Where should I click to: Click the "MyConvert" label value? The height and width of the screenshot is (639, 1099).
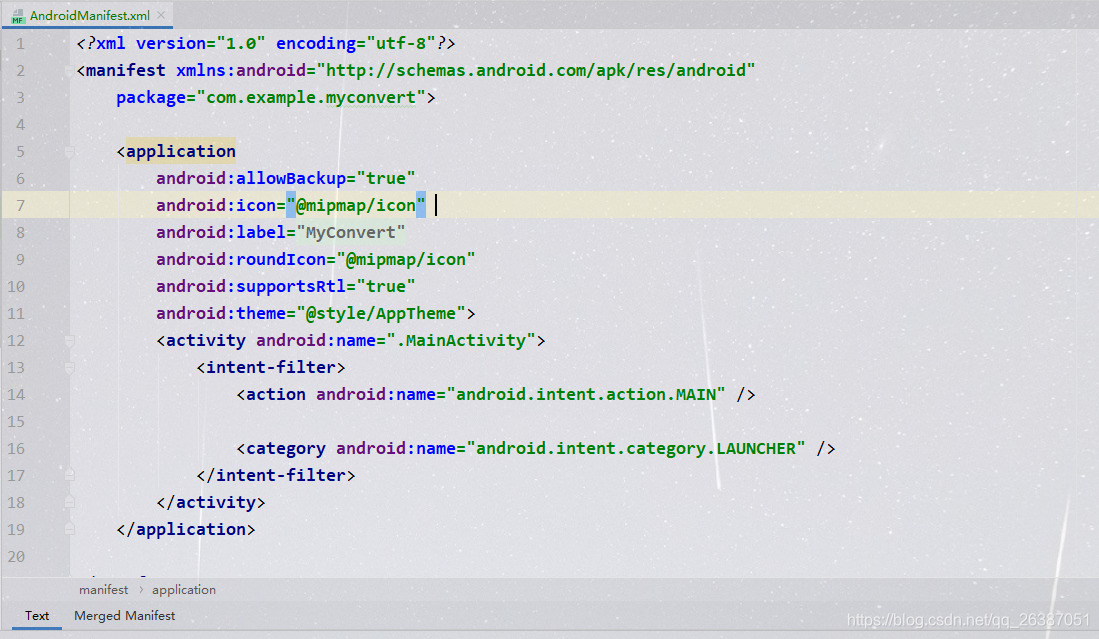(x=350, y=233)
